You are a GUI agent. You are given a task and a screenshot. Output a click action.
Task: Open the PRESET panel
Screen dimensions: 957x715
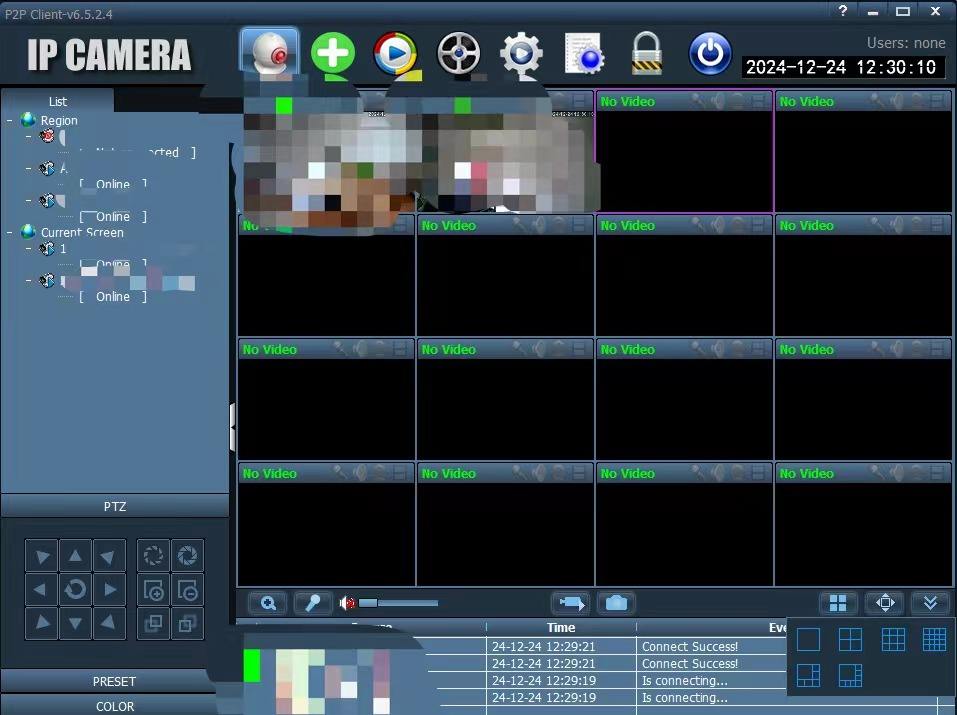pyautogui.click(x=114, y=681)
